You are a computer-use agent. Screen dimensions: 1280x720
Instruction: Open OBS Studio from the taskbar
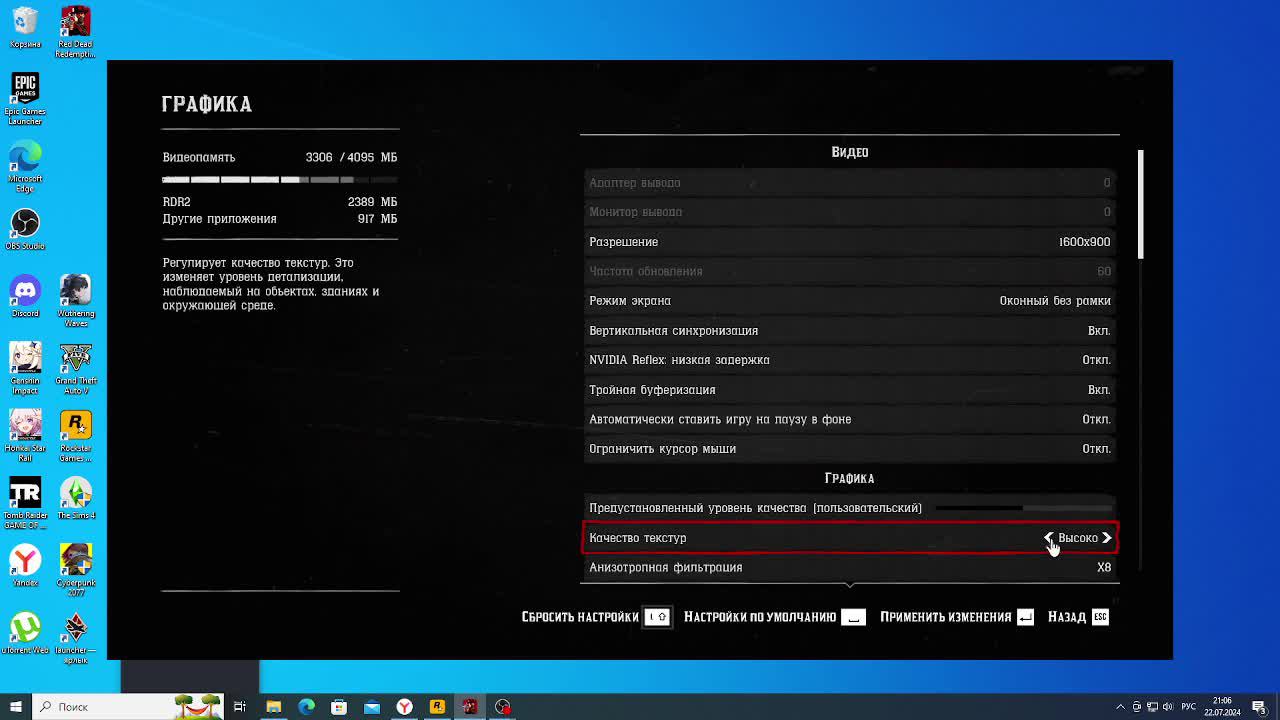(x=503, y=707)
